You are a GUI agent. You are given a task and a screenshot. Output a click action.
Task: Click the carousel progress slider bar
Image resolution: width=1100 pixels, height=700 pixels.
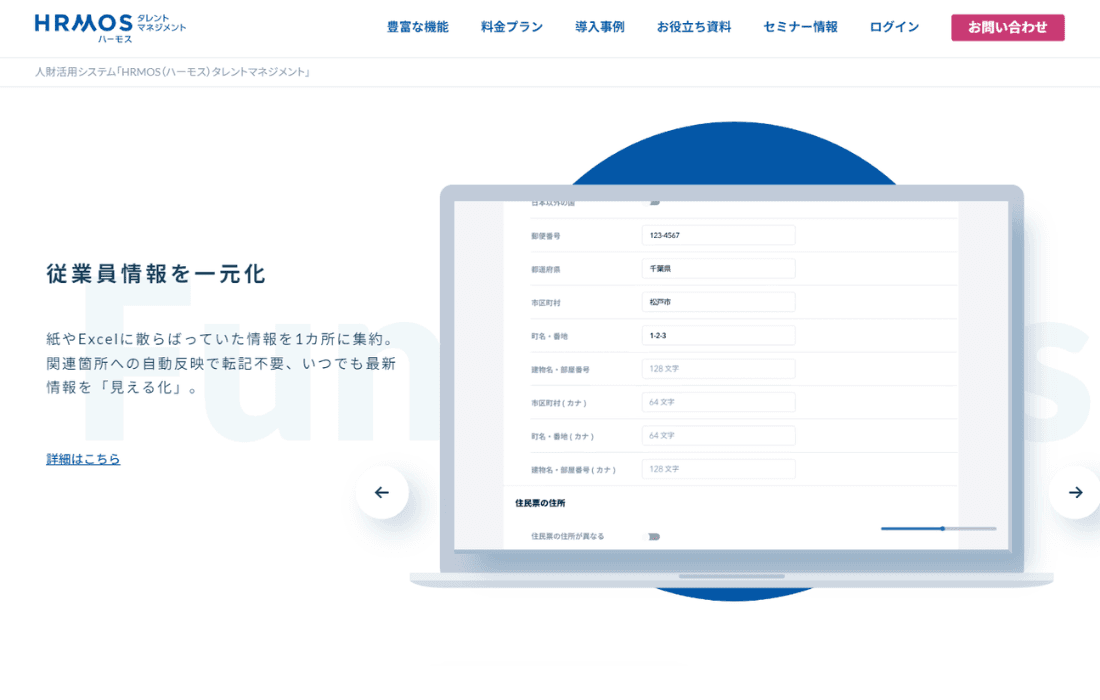tap(939, 528)
